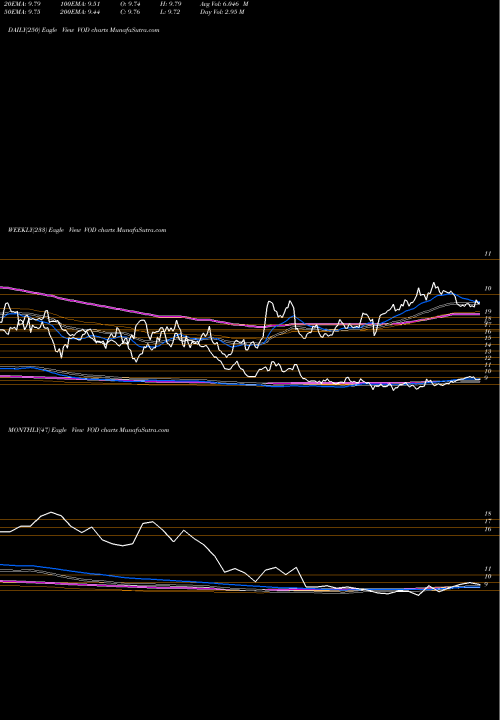500x720 pixels.
Task: Select the open price O: 9.74
Action: 130,4
